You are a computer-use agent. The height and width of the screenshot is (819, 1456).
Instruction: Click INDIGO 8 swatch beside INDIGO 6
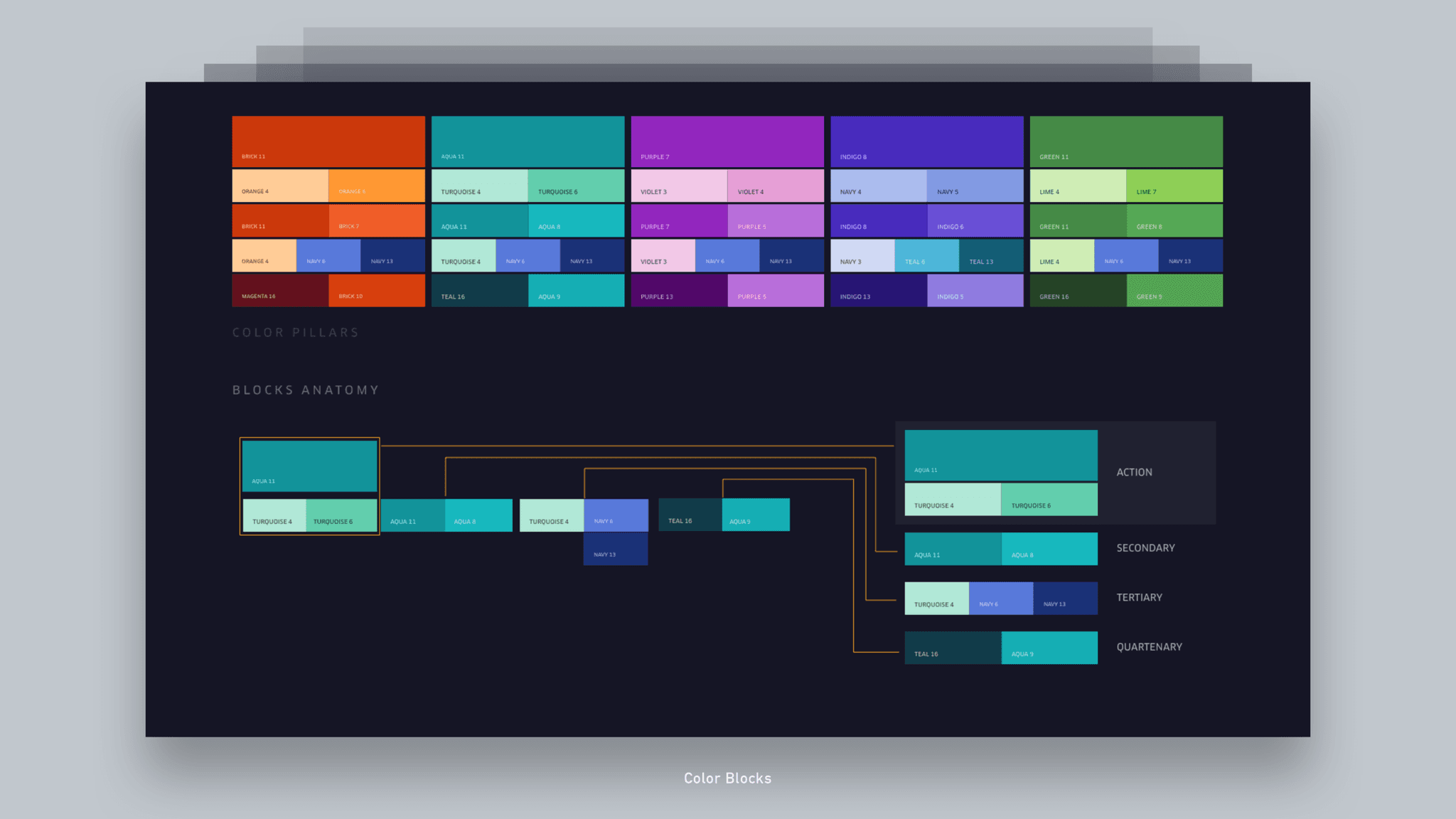tap(879, 220)
